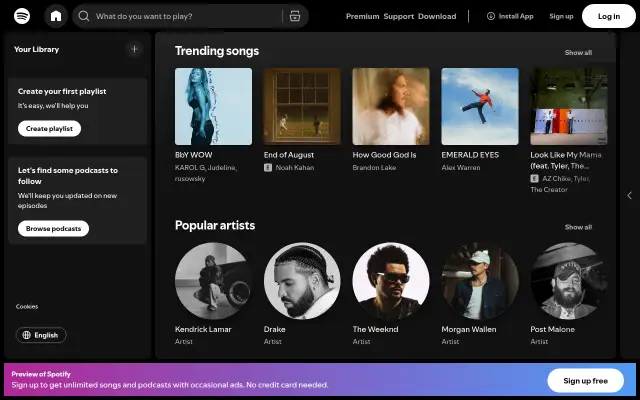Click the Install App download icon
The height and width of the screenshot is (400, 640).
[x=491, y=16]
